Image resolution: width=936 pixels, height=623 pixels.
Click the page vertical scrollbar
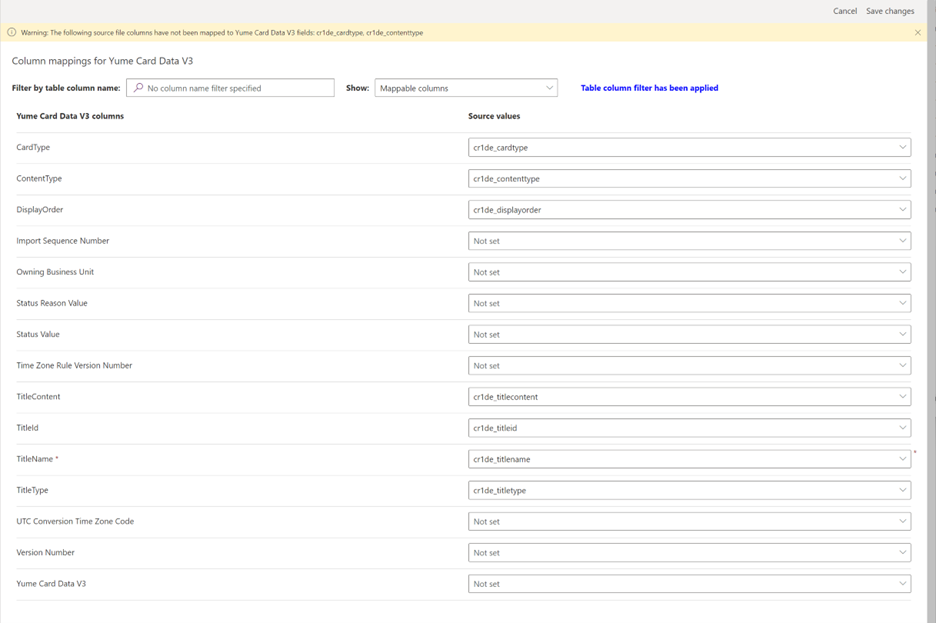(931, 312)
